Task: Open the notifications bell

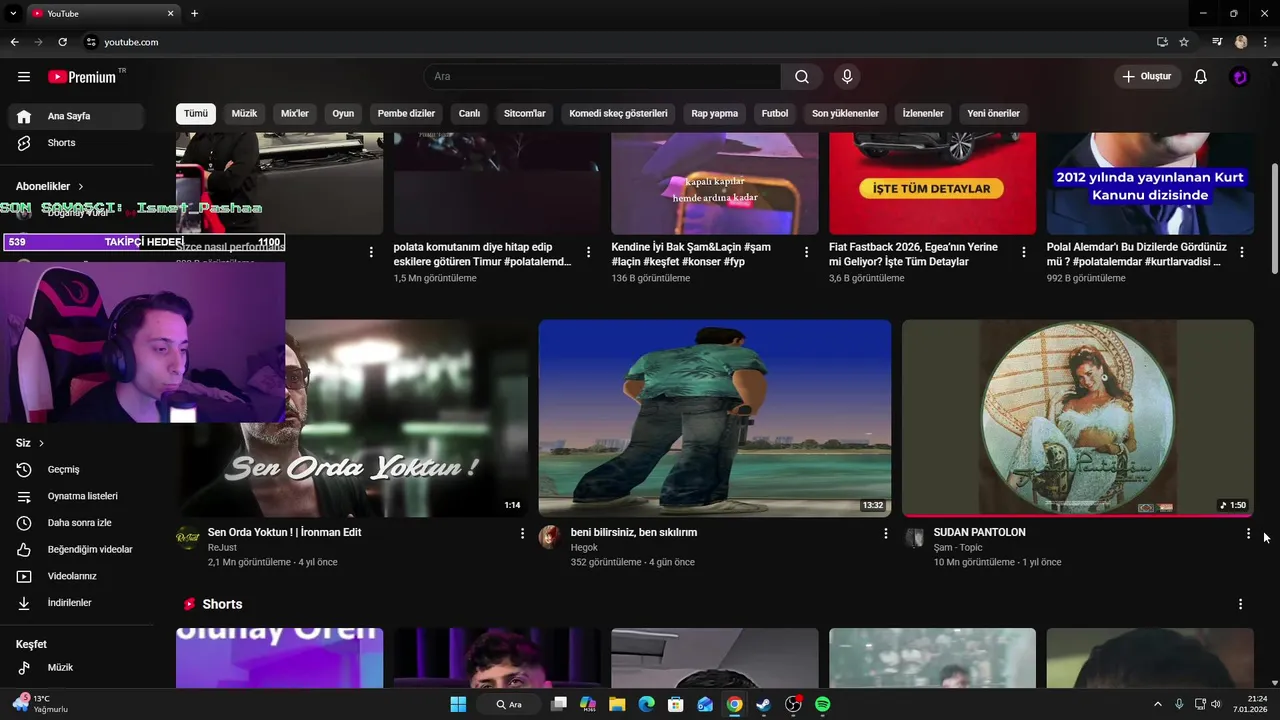Action: [x=1201, y=77]
